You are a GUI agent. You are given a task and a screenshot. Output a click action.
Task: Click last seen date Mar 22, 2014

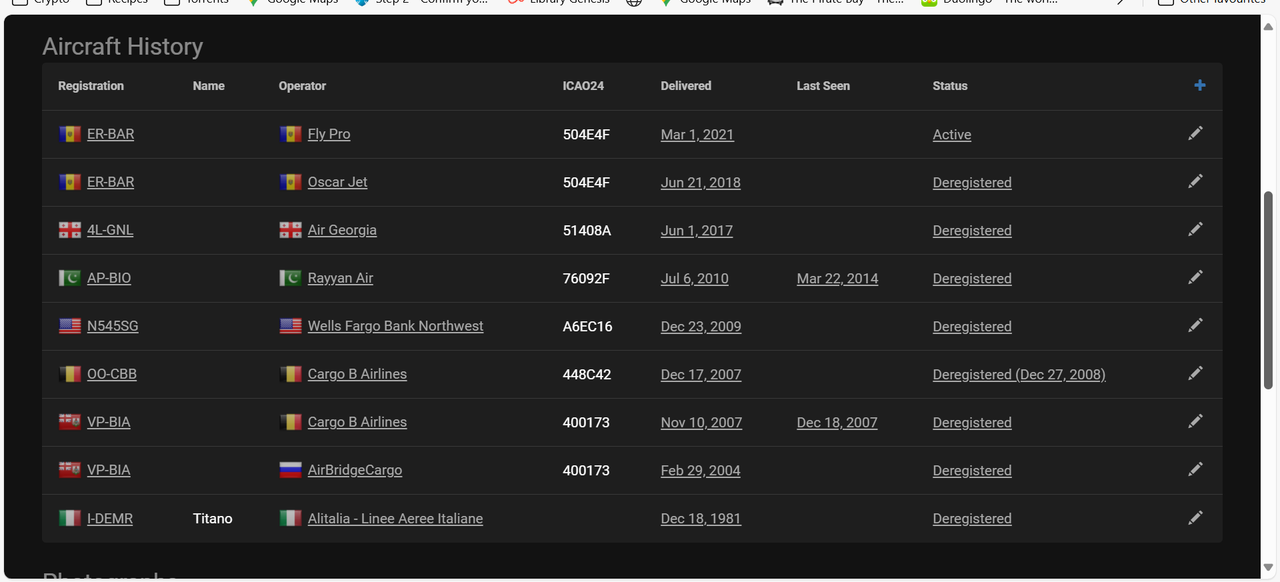tap(837, 278)
